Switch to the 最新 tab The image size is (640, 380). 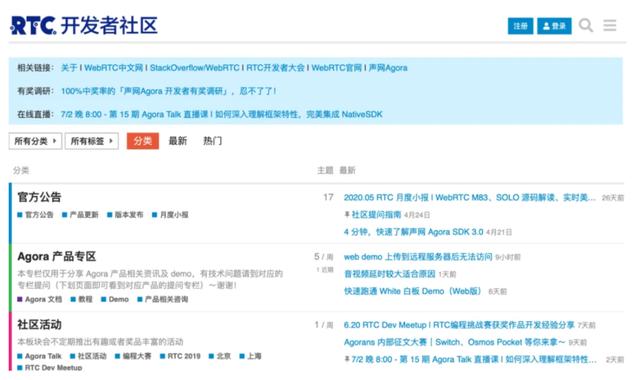click(x=178, y=141)
